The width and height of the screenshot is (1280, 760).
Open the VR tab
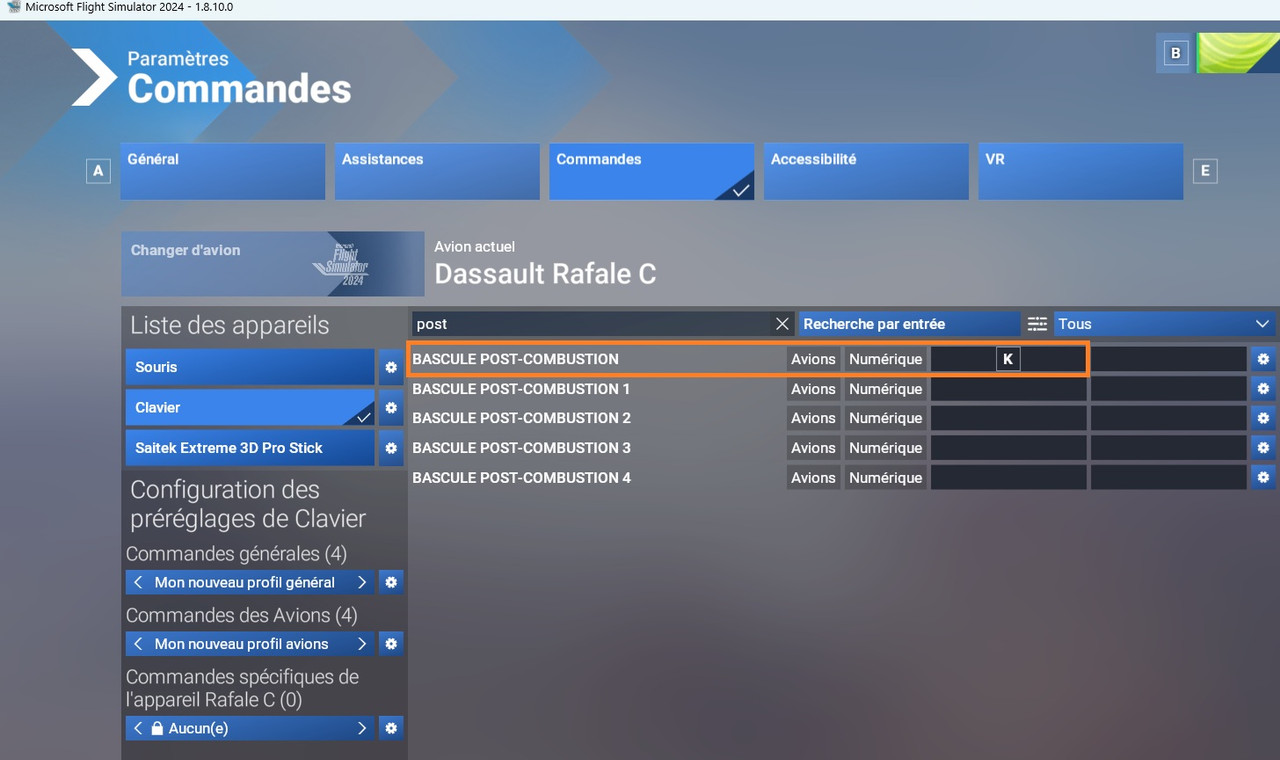pyautogui.click(x=1080, y=171)
